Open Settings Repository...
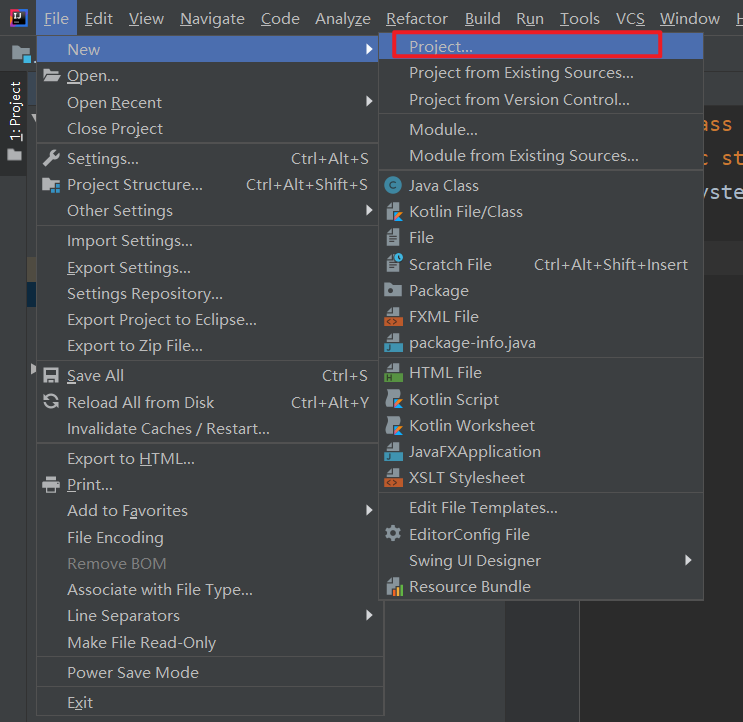 pos(208,294)
